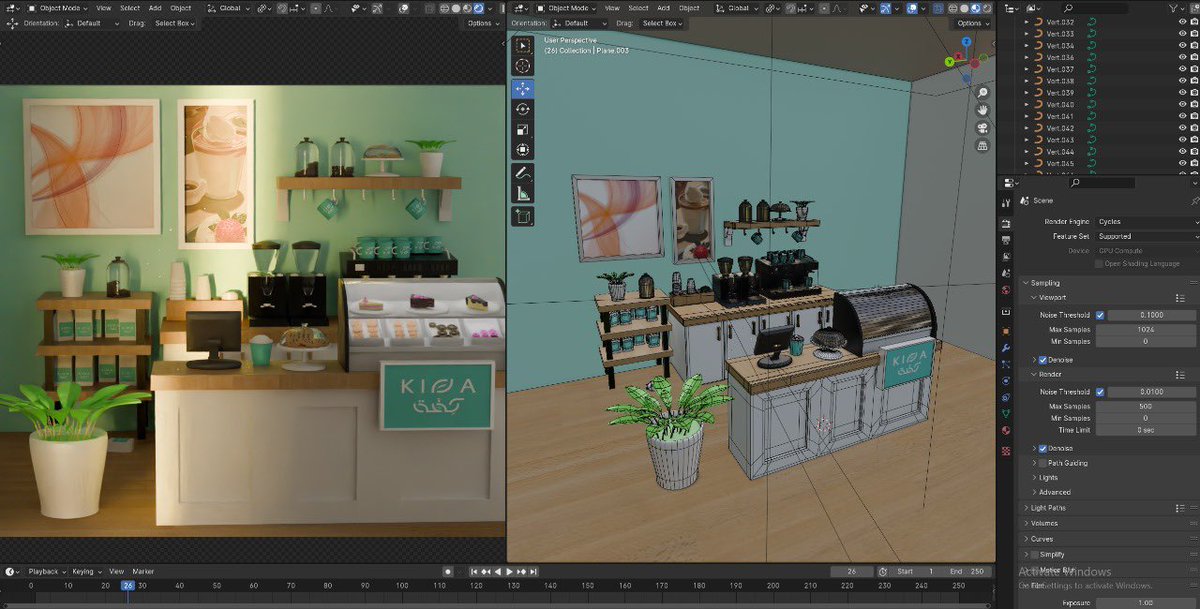The height and width of the screenshot is (609, 1200).
Task: Open Add menu in left viewport
Action: 155,8
